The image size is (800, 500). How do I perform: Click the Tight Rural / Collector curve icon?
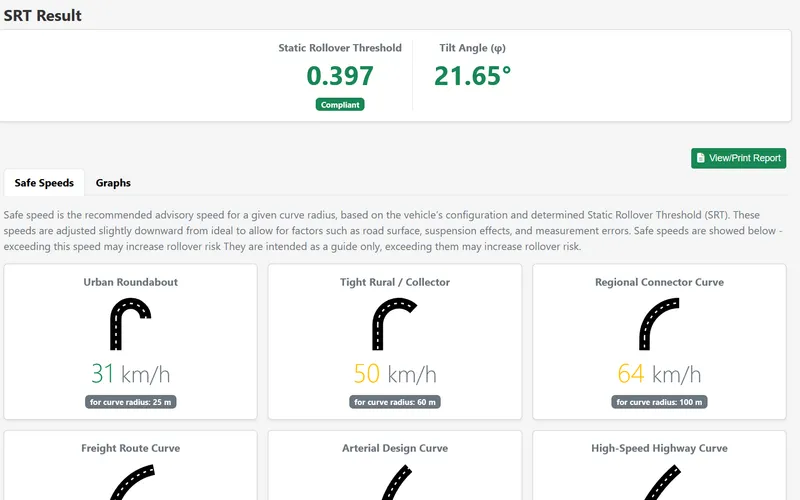[x=394, y=324]
